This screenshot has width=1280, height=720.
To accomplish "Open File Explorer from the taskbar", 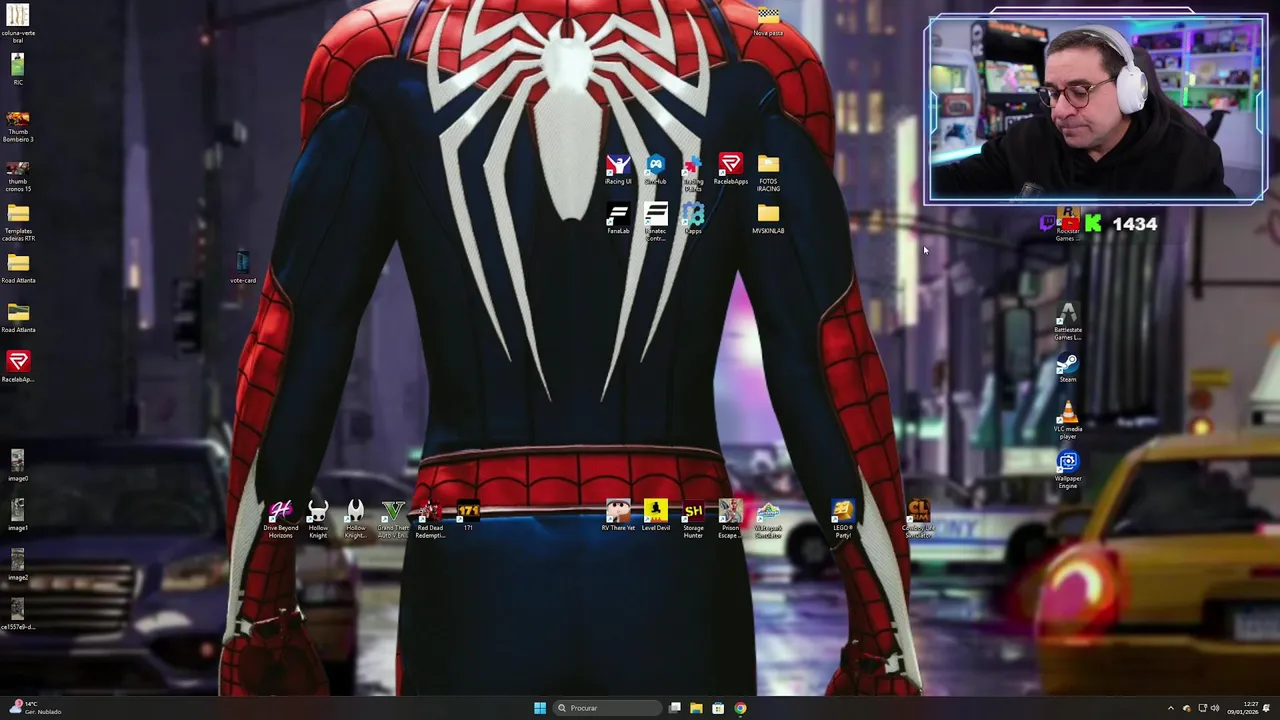I will (x=696, y=708).
